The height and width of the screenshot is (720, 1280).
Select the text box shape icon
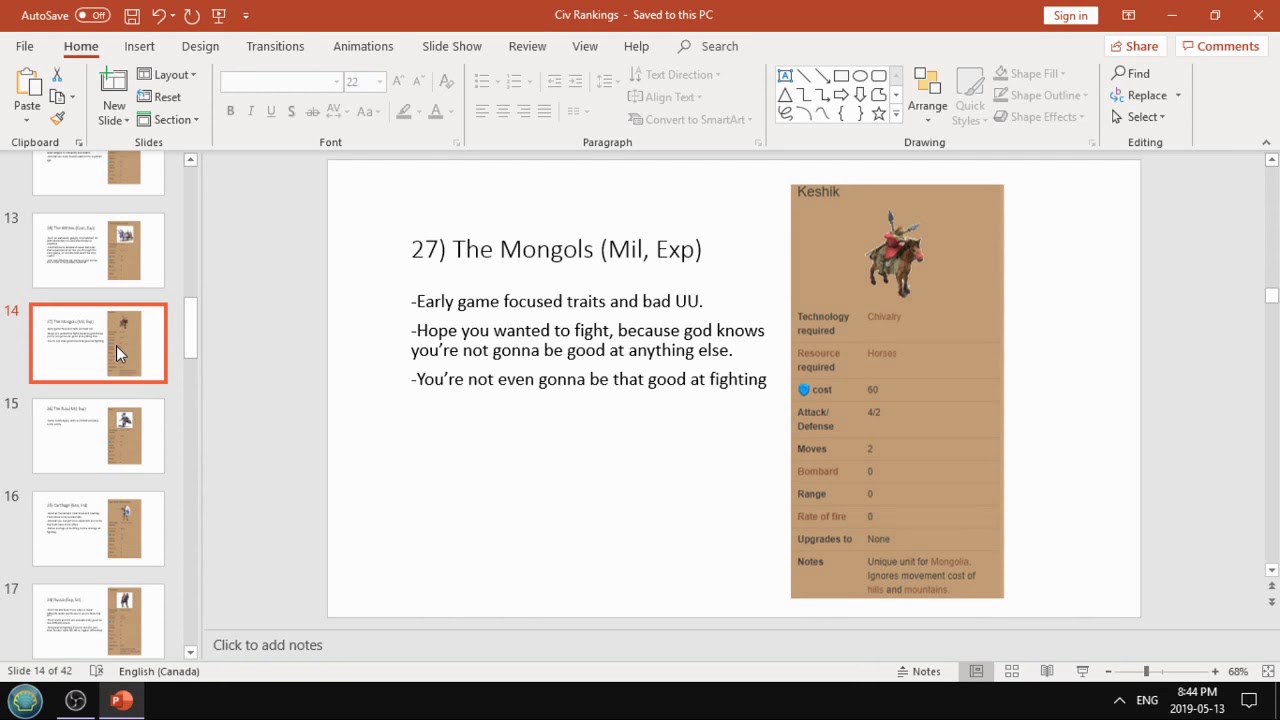785,76
